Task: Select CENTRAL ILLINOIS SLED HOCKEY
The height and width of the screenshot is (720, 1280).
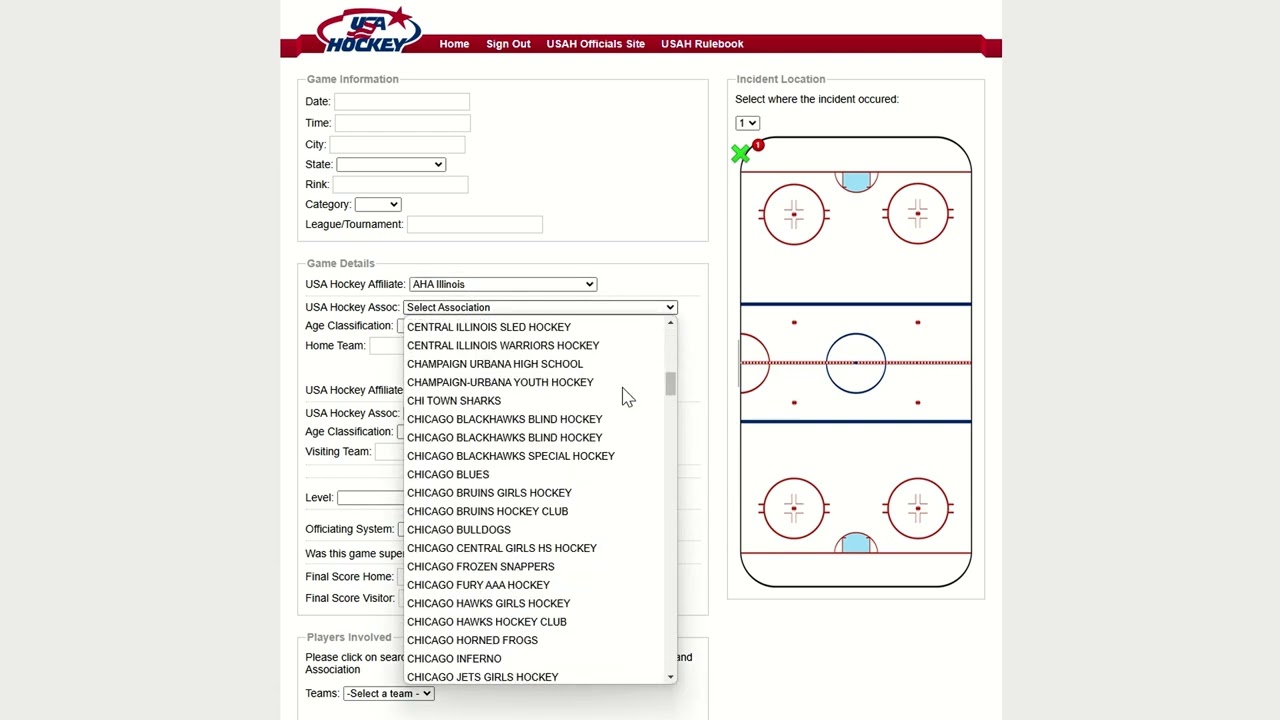Action: click(x=534, y=327)
